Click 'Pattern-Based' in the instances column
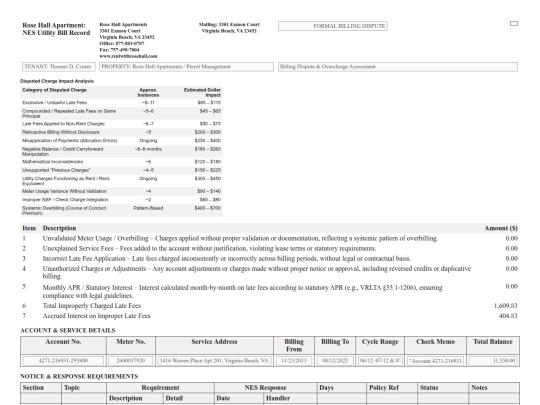This screenshot has width=540, height=405. (x=148, y=208)
